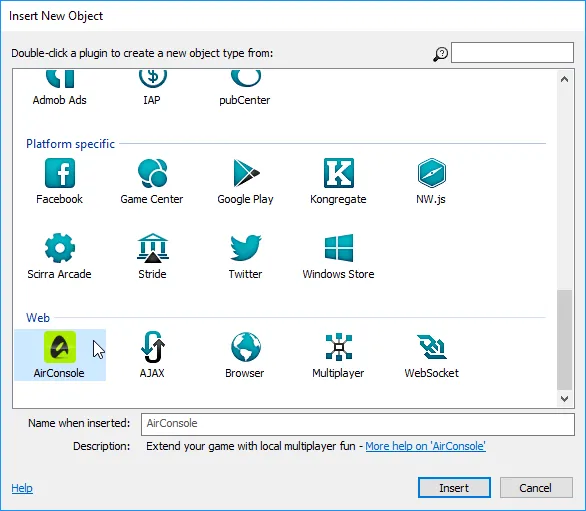
Task: Open the Help link
Action: [22, 488]
